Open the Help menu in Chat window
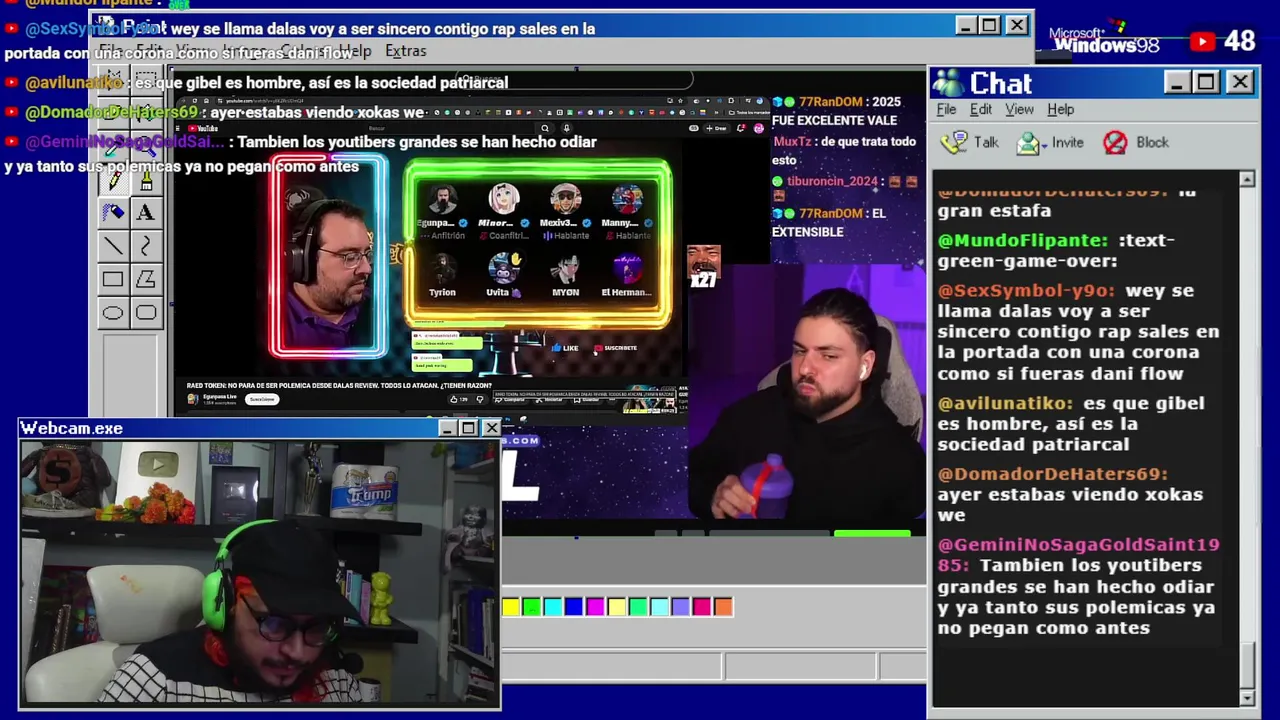1280x720 pixels. 1060,109
